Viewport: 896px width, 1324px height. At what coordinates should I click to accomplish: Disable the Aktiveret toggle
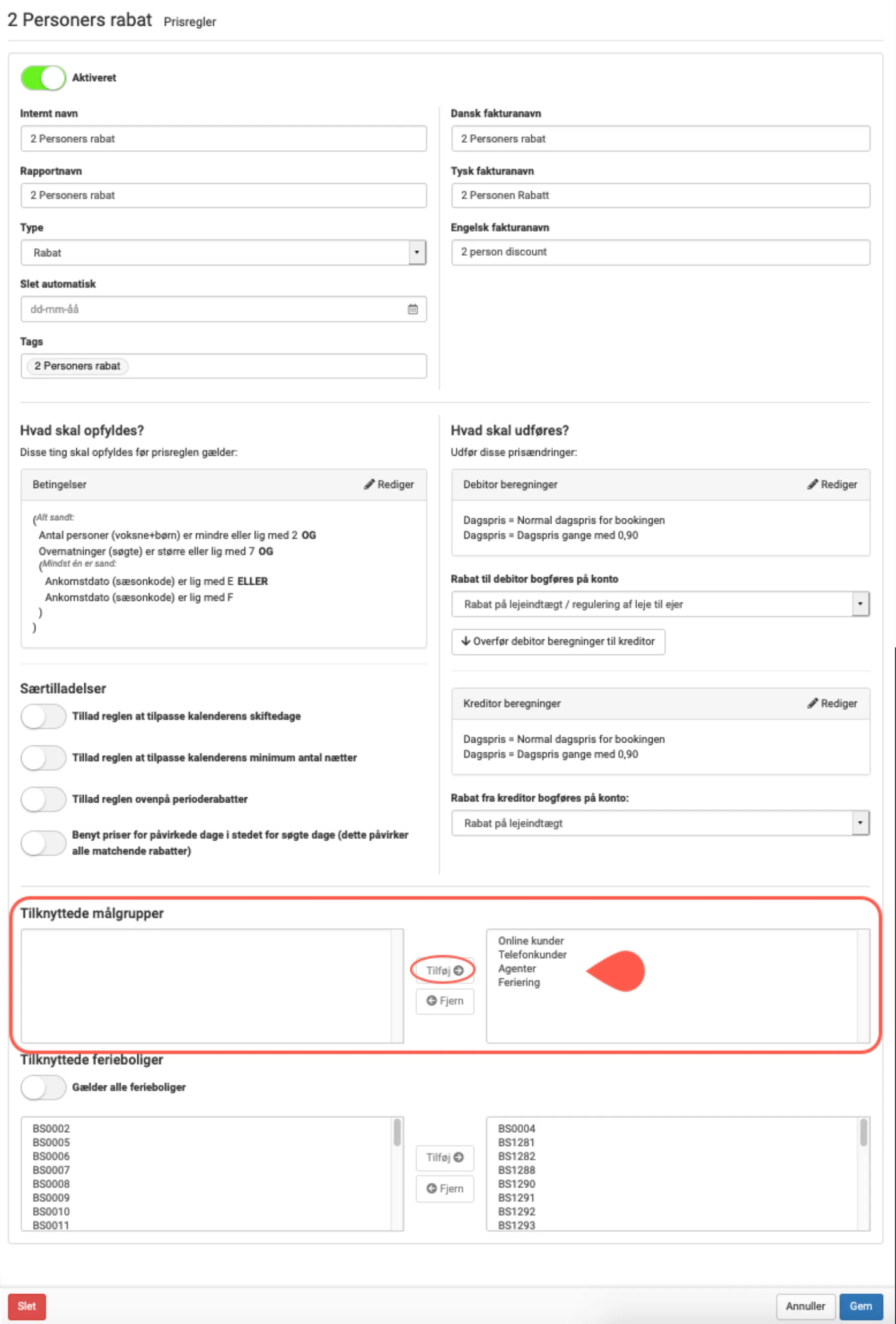point(43,78)
